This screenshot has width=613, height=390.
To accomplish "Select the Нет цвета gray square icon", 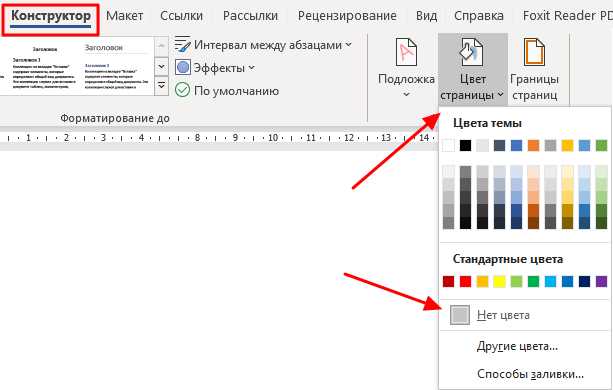I will (460, 315).
